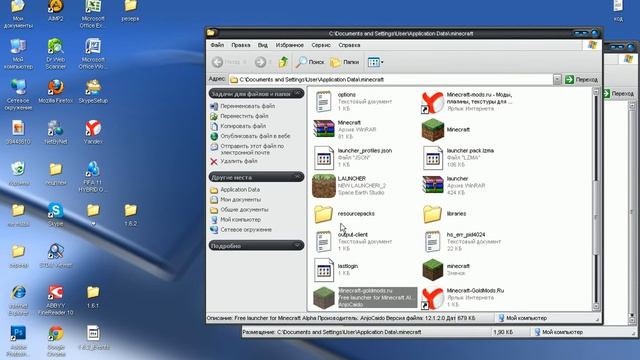This screenshot has width=640, height=360.
Task: Open AIMP2 desktop shortcut
Action: tap(56, 11)
